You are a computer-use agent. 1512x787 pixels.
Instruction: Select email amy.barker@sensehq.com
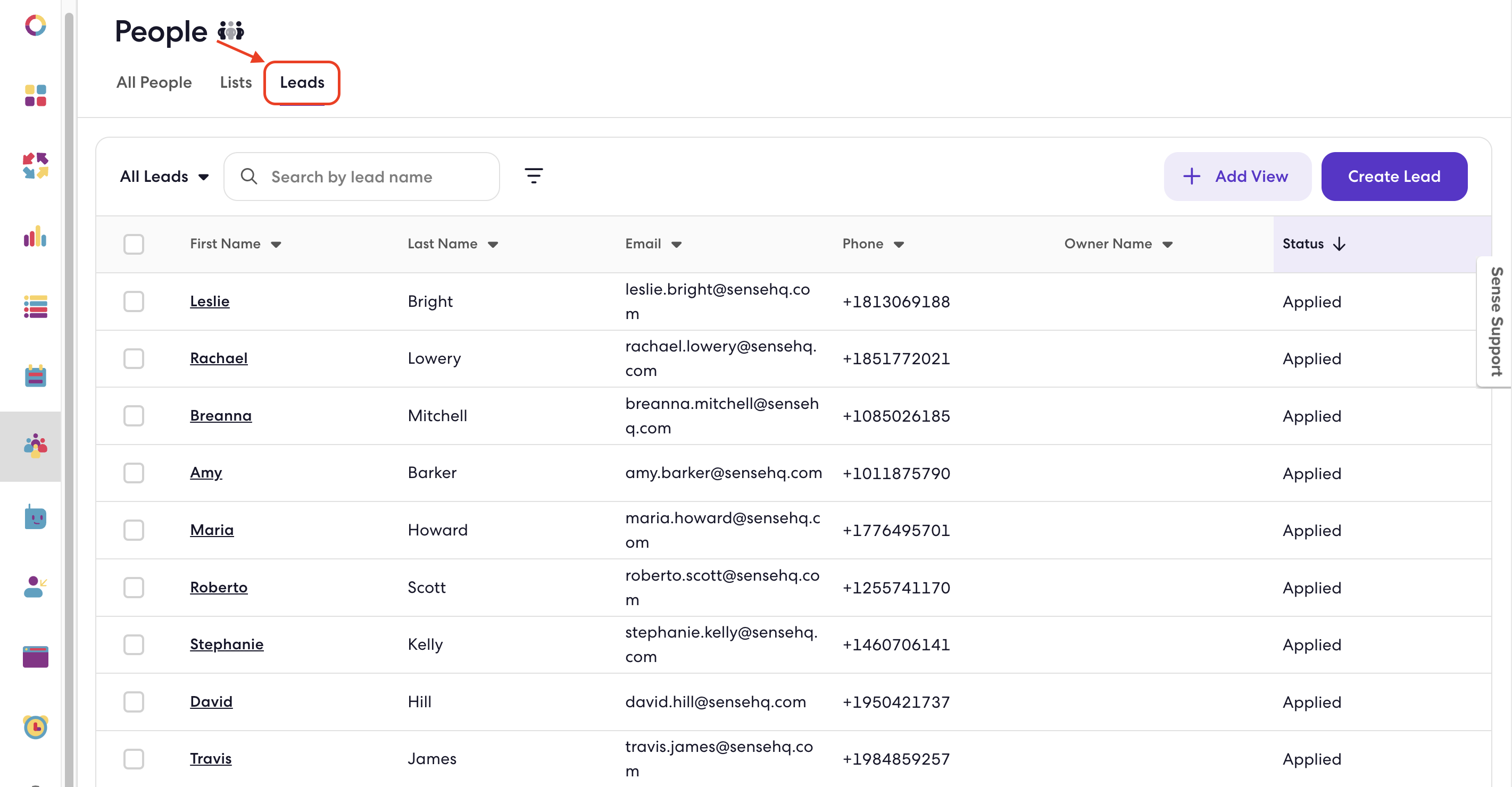point(723,473)
